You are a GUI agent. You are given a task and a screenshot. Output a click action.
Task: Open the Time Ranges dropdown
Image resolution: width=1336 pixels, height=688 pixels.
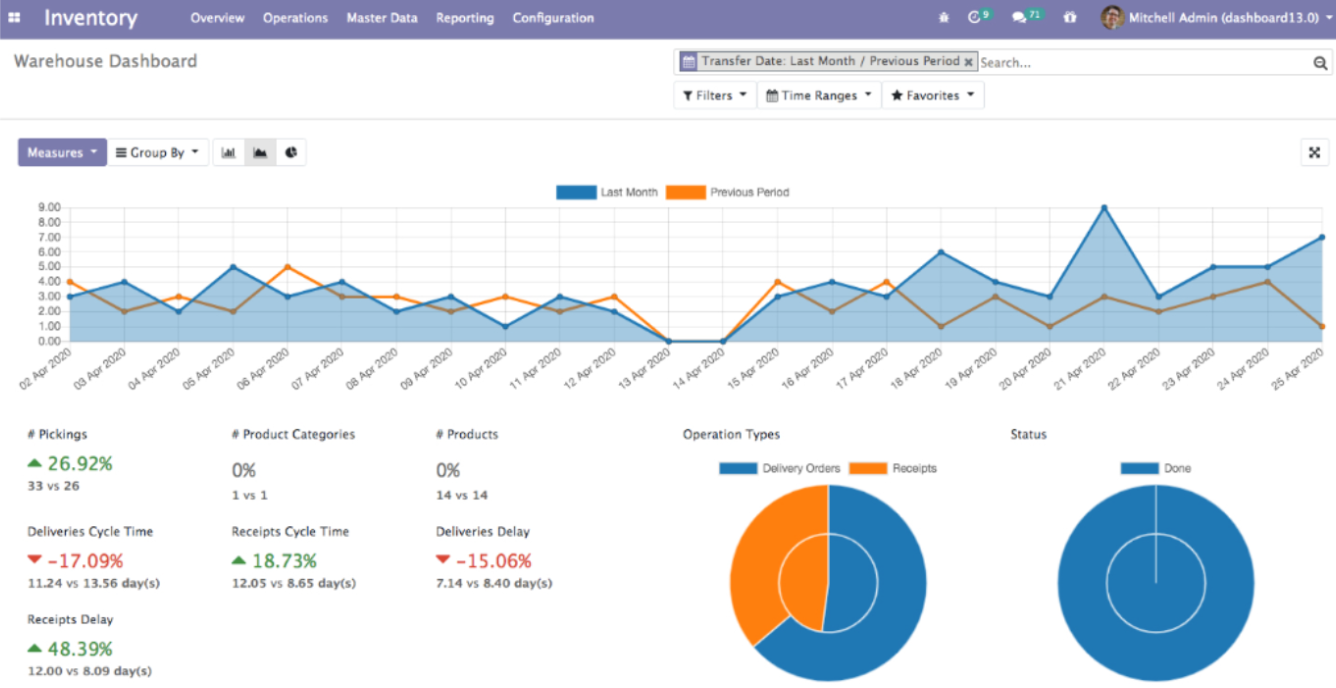819,95
